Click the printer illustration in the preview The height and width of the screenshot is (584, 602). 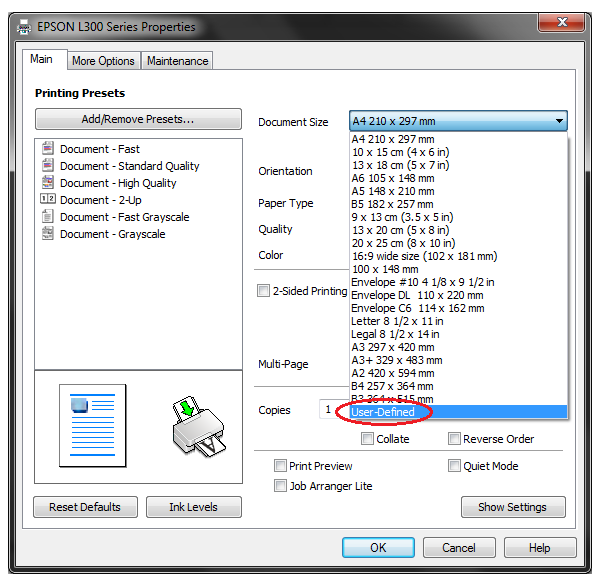tap(199, 427)
